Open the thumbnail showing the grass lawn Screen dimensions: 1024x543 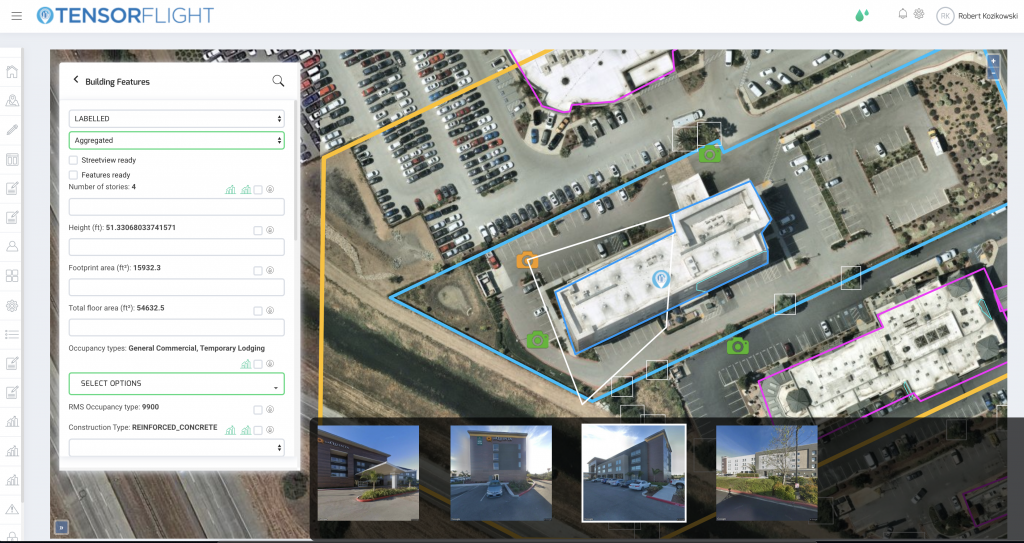pos(767,473)
